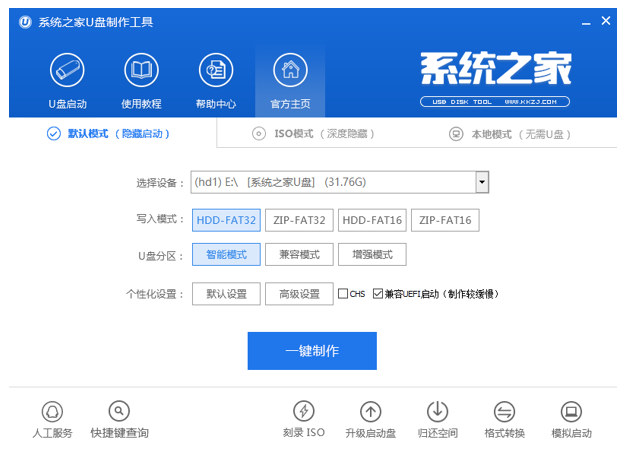
Task: Click the 模拟启动 monitor icon
Action: [571, 411]
